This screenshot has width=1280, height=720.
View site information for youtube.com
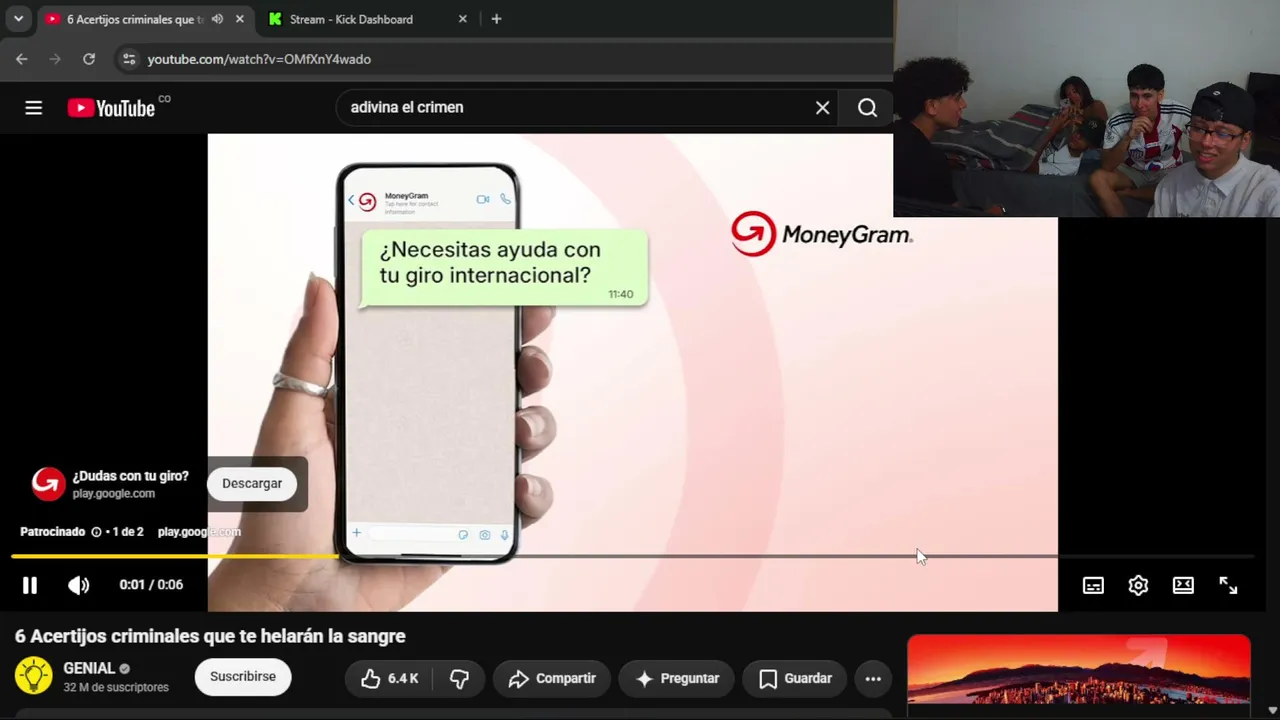pos(128,59)
